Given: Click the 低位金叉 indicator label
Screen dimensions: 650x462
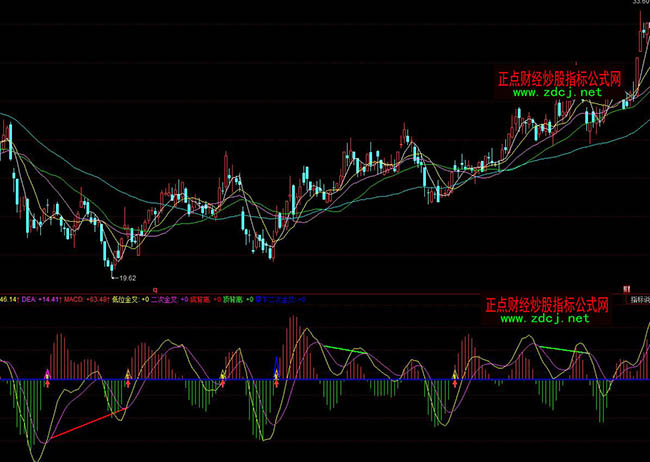Looking at the screenshot, I should click(x=125, y=298).
